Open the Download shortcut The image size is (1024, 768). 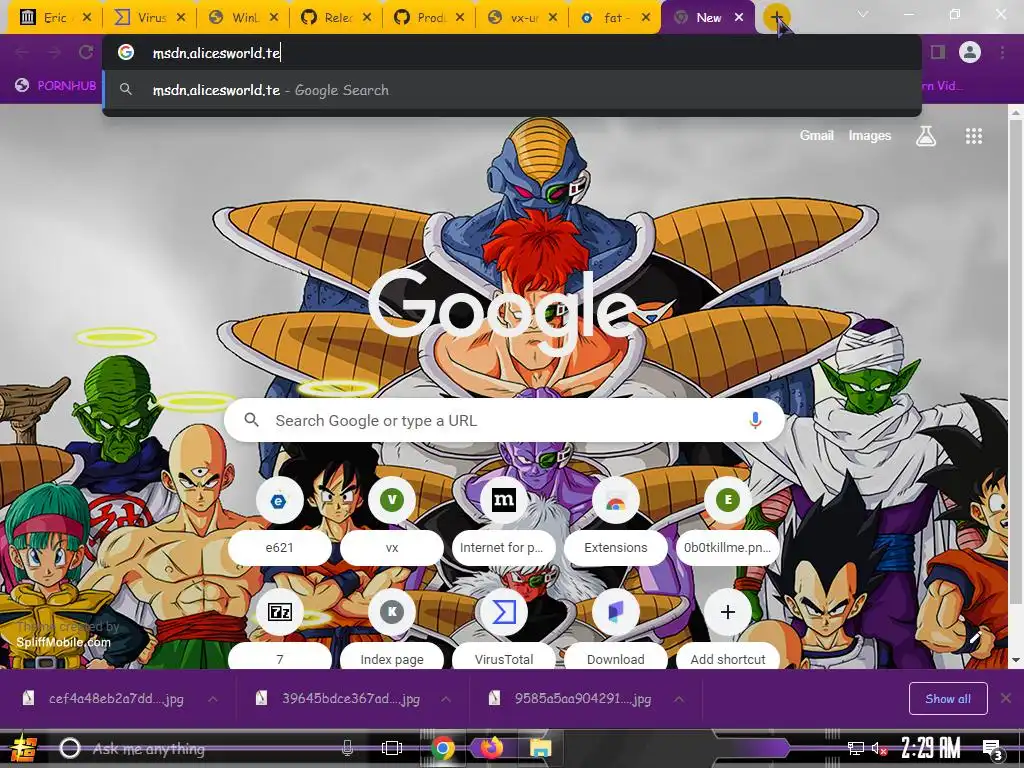click(616, 630)
